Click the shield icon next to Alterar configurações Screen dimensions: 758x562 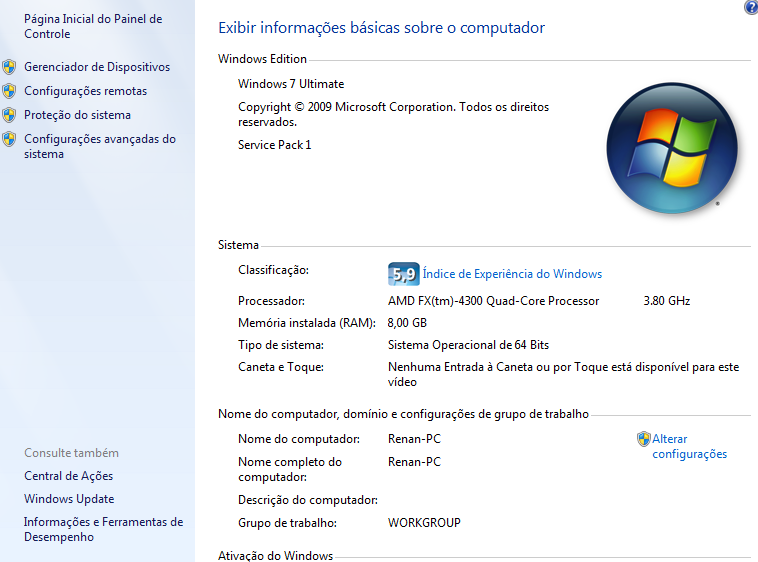click(643, 439)
